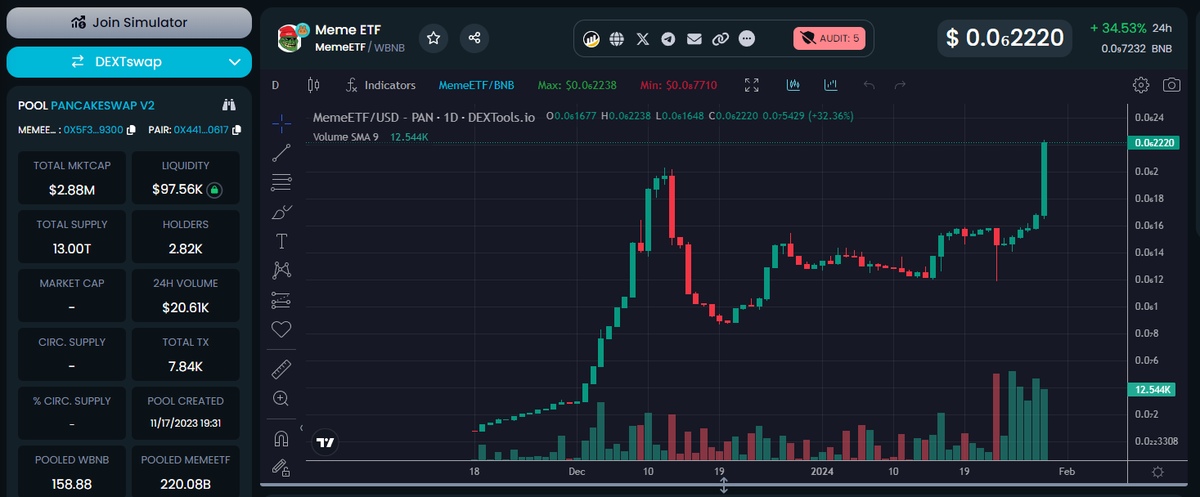Click the binoculars icon beside the pool name
The width and height of the screenshot is (1200, 497).
[x=229, y=104]
